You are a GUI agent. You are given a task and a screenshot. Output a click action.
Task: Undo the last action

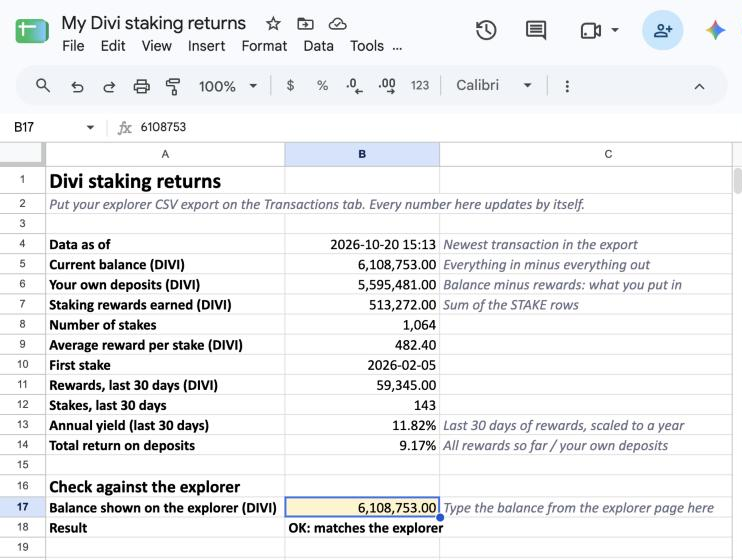pos(77,87)
